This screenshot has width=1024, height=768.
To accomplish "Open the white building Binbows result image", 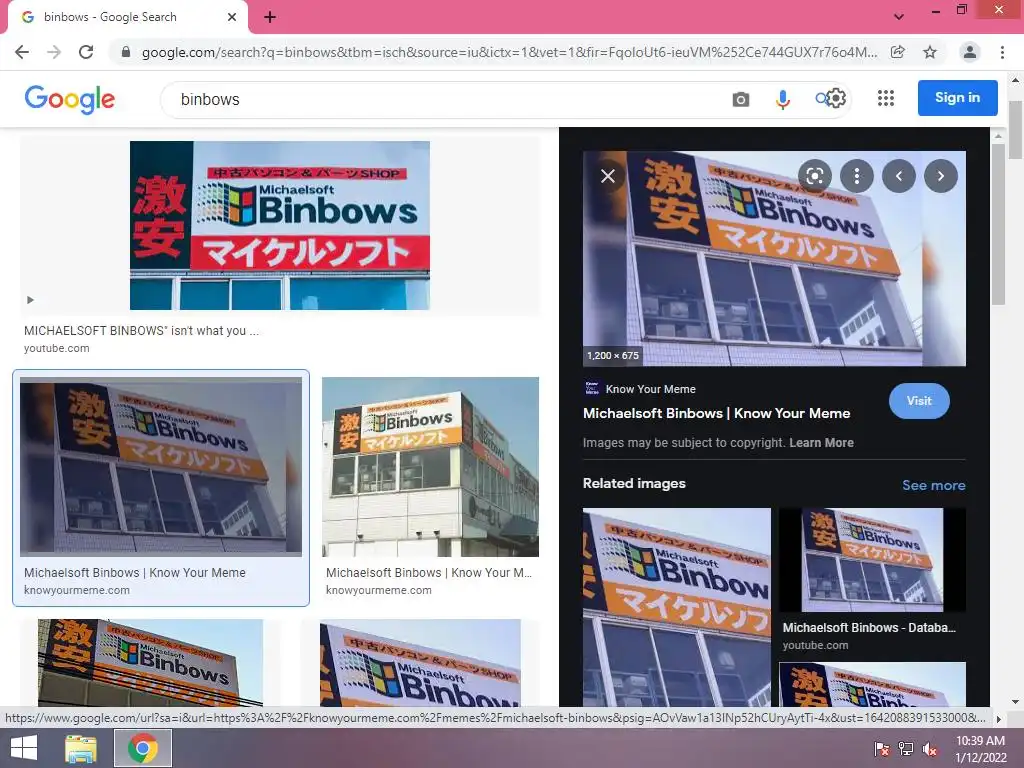I will tap(430, 466).
